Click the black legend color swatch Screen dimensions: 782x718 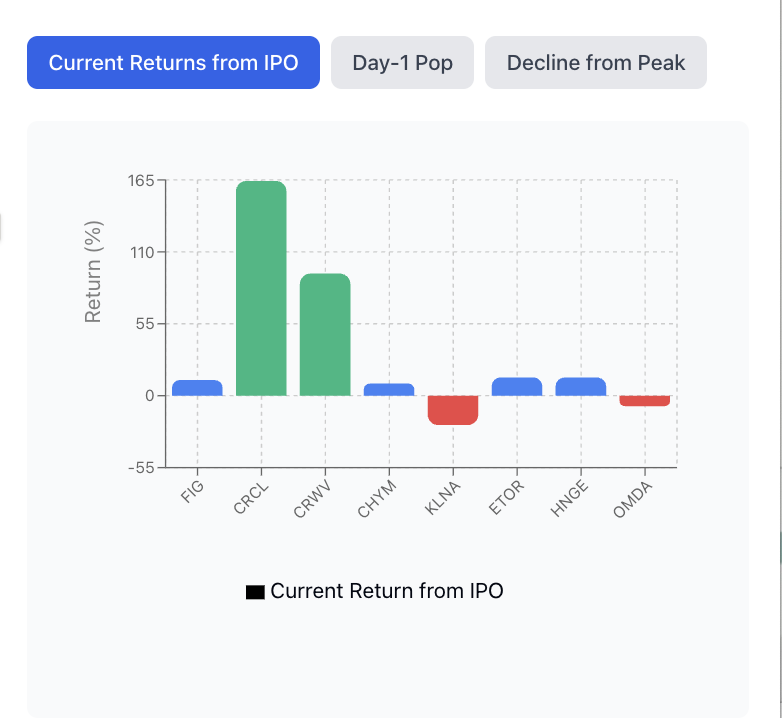(x=254, y=592)
